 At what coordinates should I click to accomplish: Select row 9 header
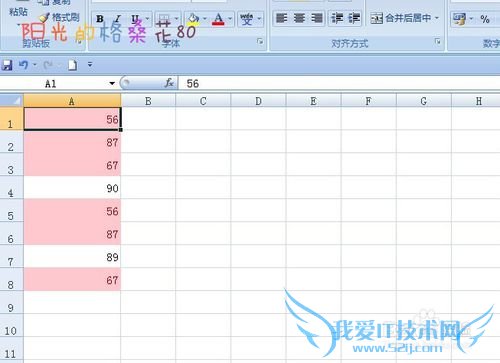(11, 302)
